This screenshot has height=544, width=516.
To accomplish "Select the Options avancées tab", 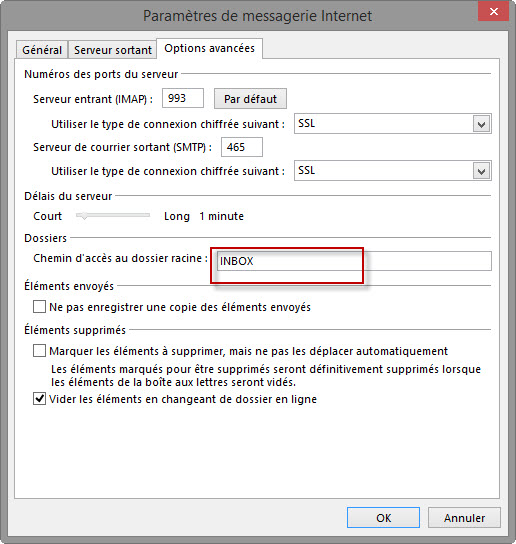I will pos(209,48).
